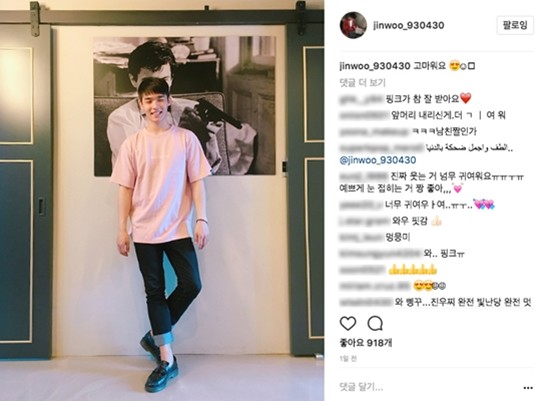Open commenter of 앞머리 내리신게 comment
Viewport: 550px width, 401px height.
pyautogui.click(x=364, y=115)
